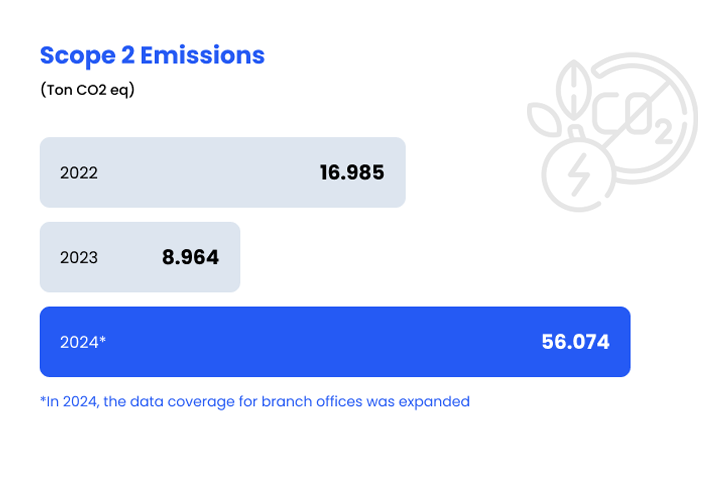
Task: Select the 2022 emissions bar
Action: click(223, 172)
